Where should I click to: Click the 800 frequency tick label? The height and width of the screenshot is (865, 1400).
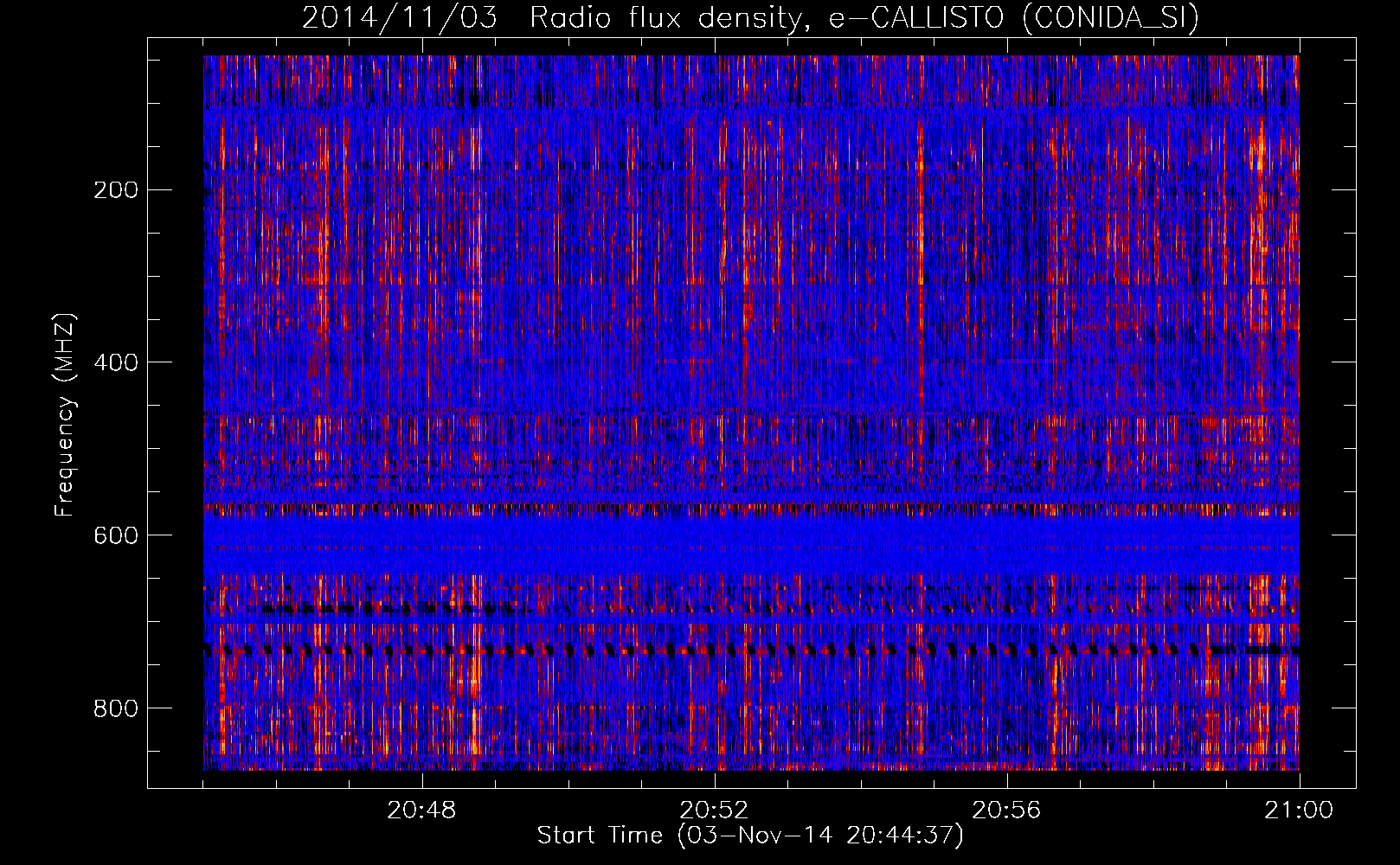[x=115, y=708]
